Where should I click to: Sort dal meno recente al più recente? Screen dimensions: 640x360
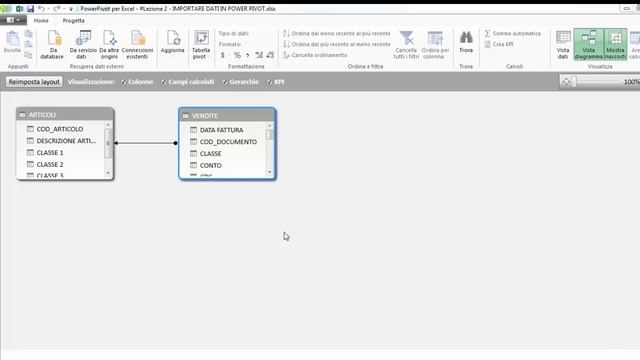(337, 33)
